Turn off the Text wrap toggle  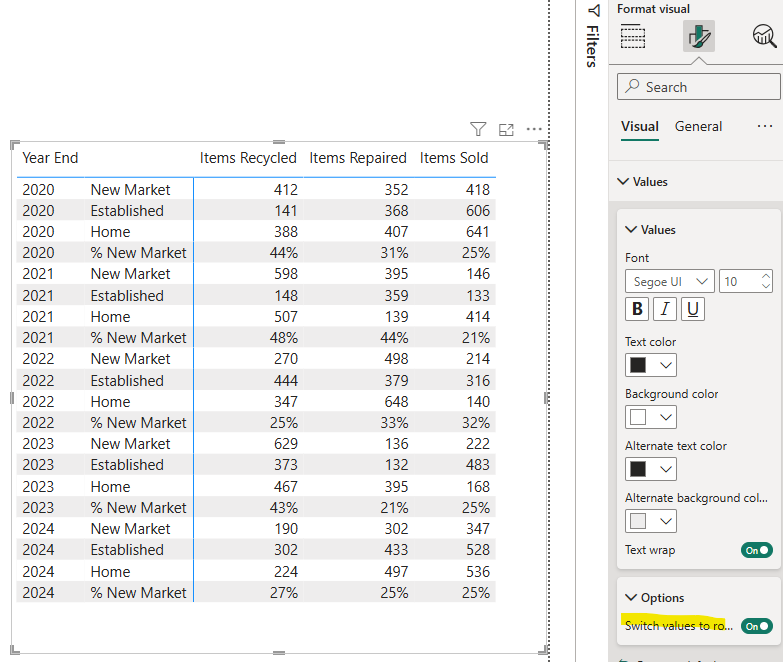(x=757, y=550)
